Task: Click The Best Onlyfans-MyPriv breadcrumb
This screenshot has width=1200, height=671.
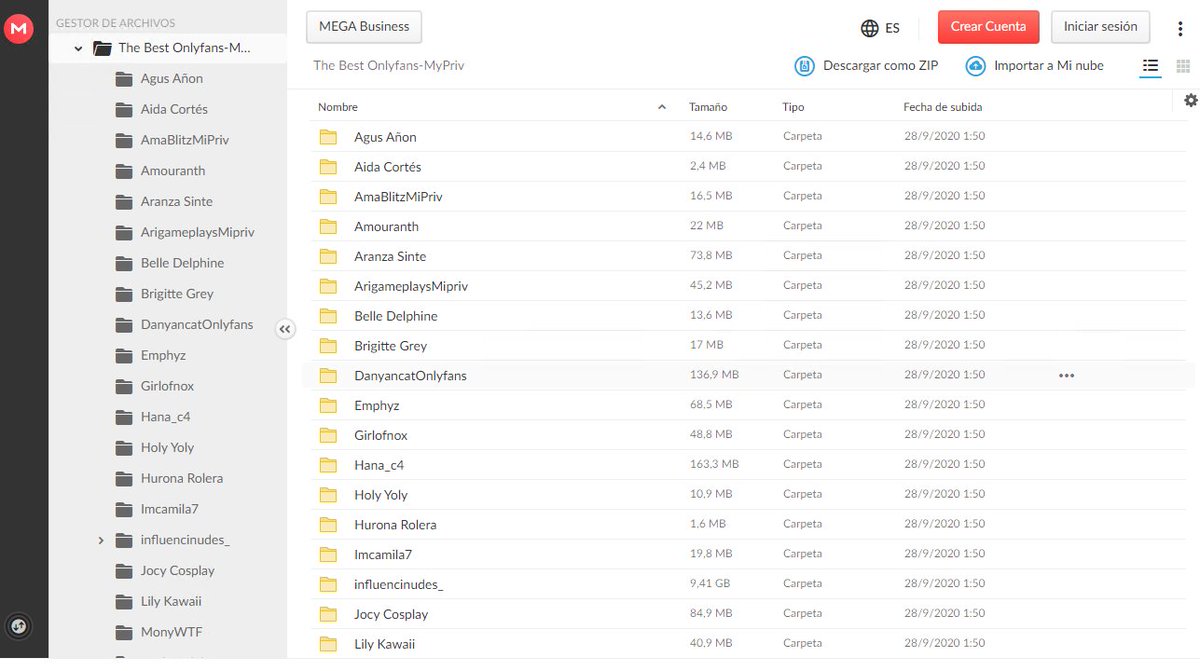Action: click(389, 65)
